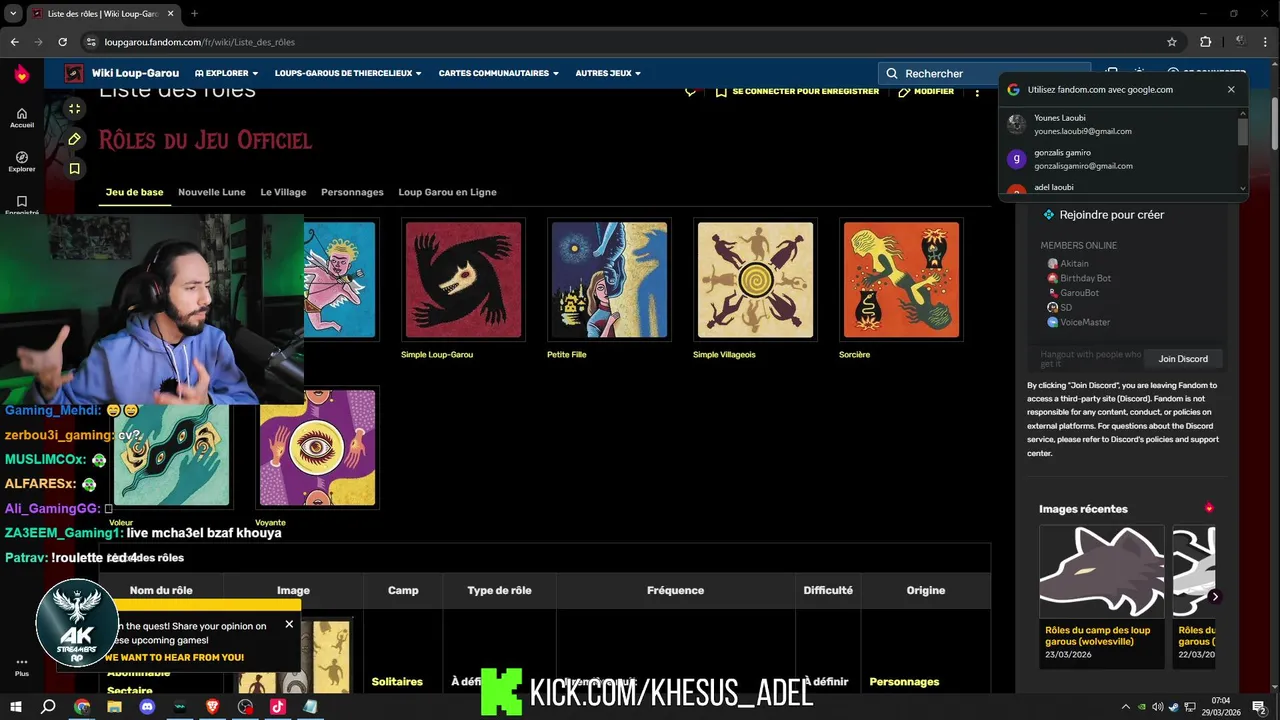Image resolution: width=1280 pixels, height=720 pixels.
Task: Click the pencil edit icon in left rail
Action: (74, 139)
